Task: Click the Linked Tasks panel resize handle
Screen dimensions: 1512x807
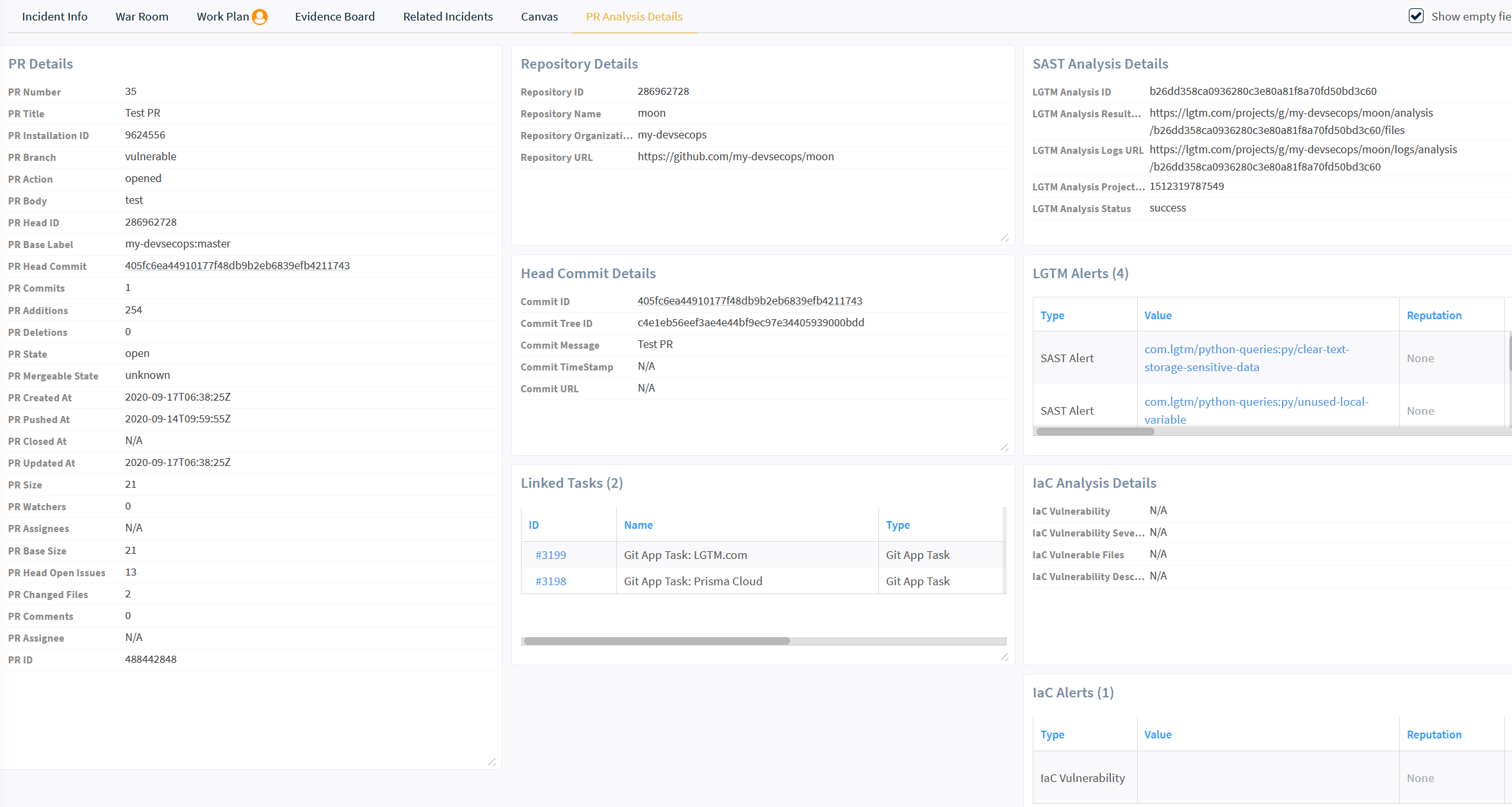Action: [x=1005, y=657]
